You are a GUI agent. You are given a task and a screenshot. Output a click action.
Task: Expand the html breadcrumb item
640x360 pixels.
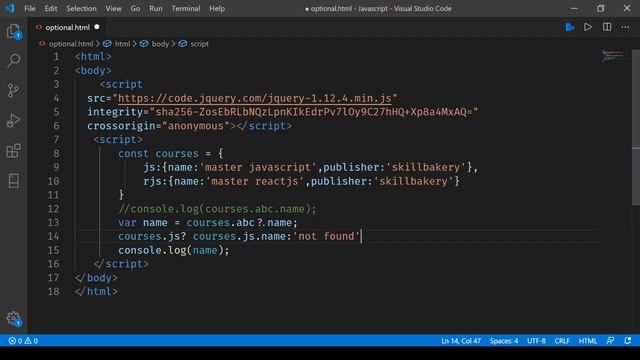tap(122, 44)
